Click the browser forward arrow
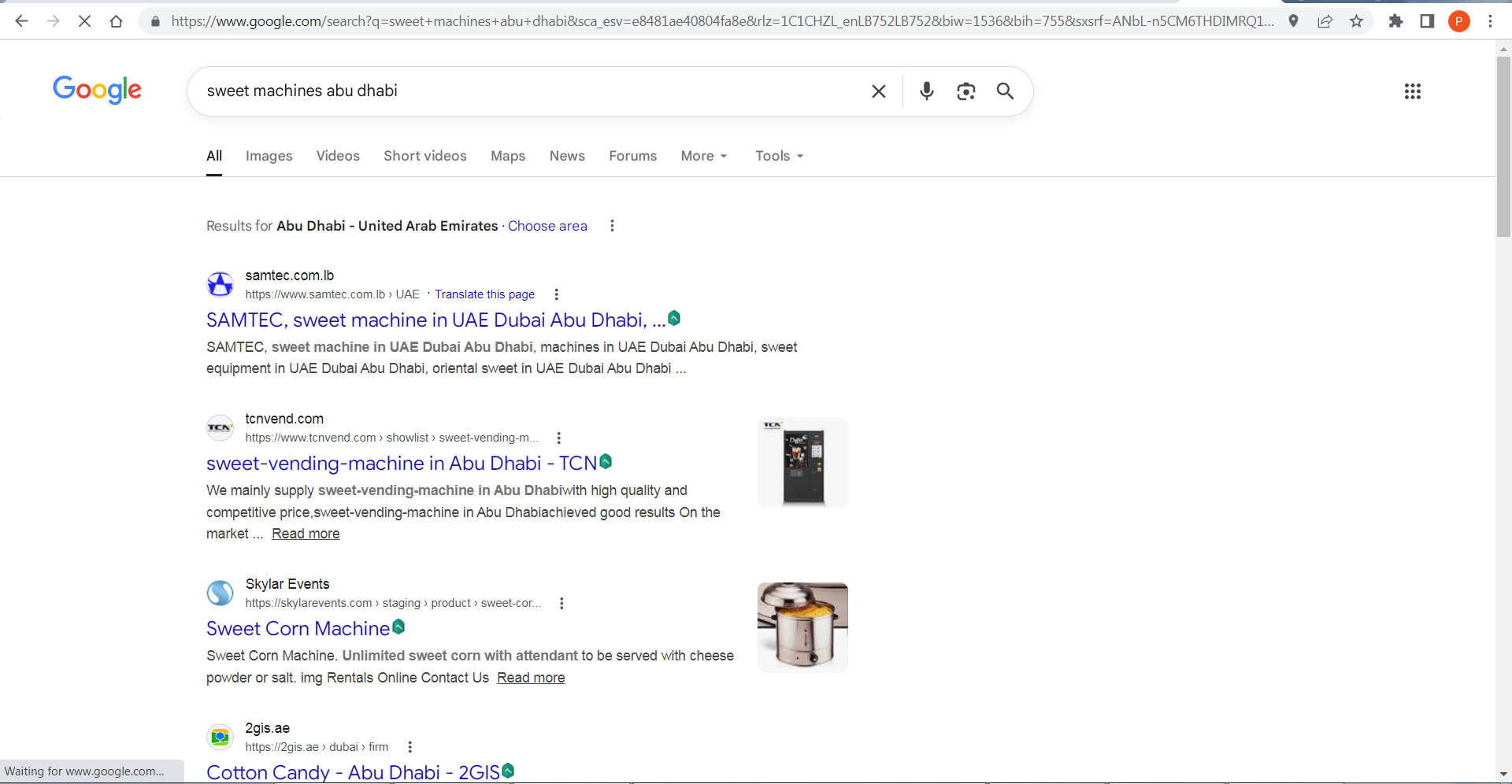This screenshot has width=1512, height=784. pyautogui.click(x=53, y=21)
